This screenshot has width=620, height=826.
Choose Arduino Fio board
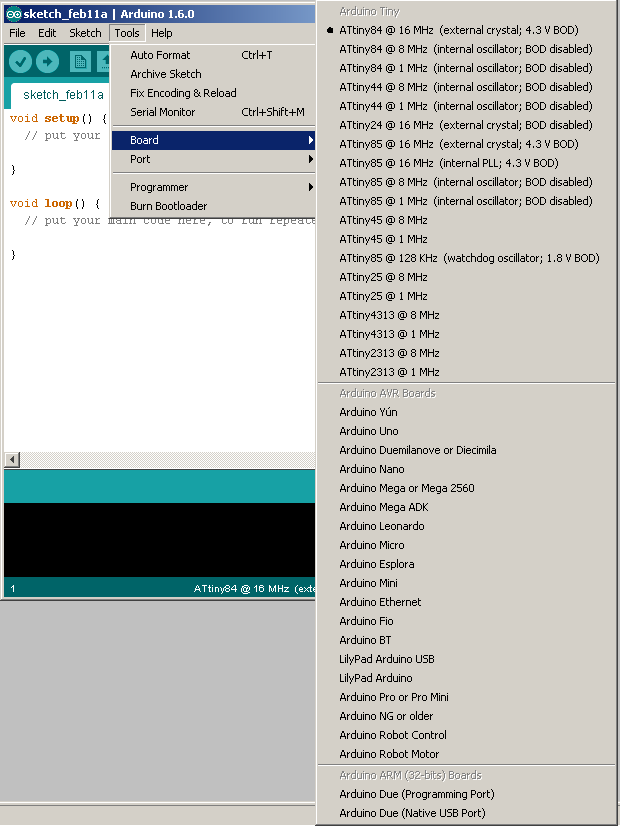(x=466, y=621)
